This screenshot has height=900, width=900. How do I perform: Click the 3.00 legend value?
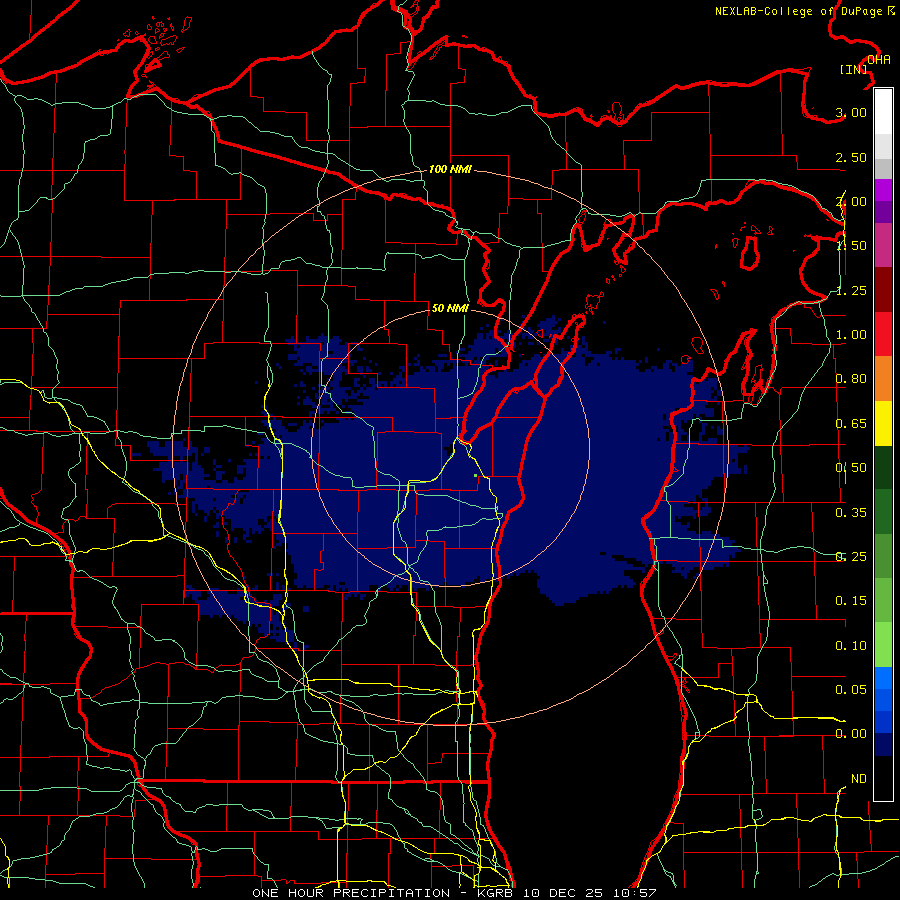point(851,112)
